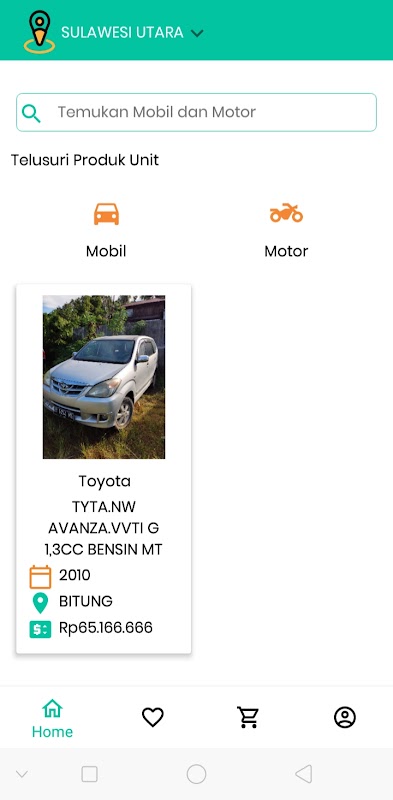Open the favorites heart tab
The image size is (393, 800).
(x=153, y=717)
